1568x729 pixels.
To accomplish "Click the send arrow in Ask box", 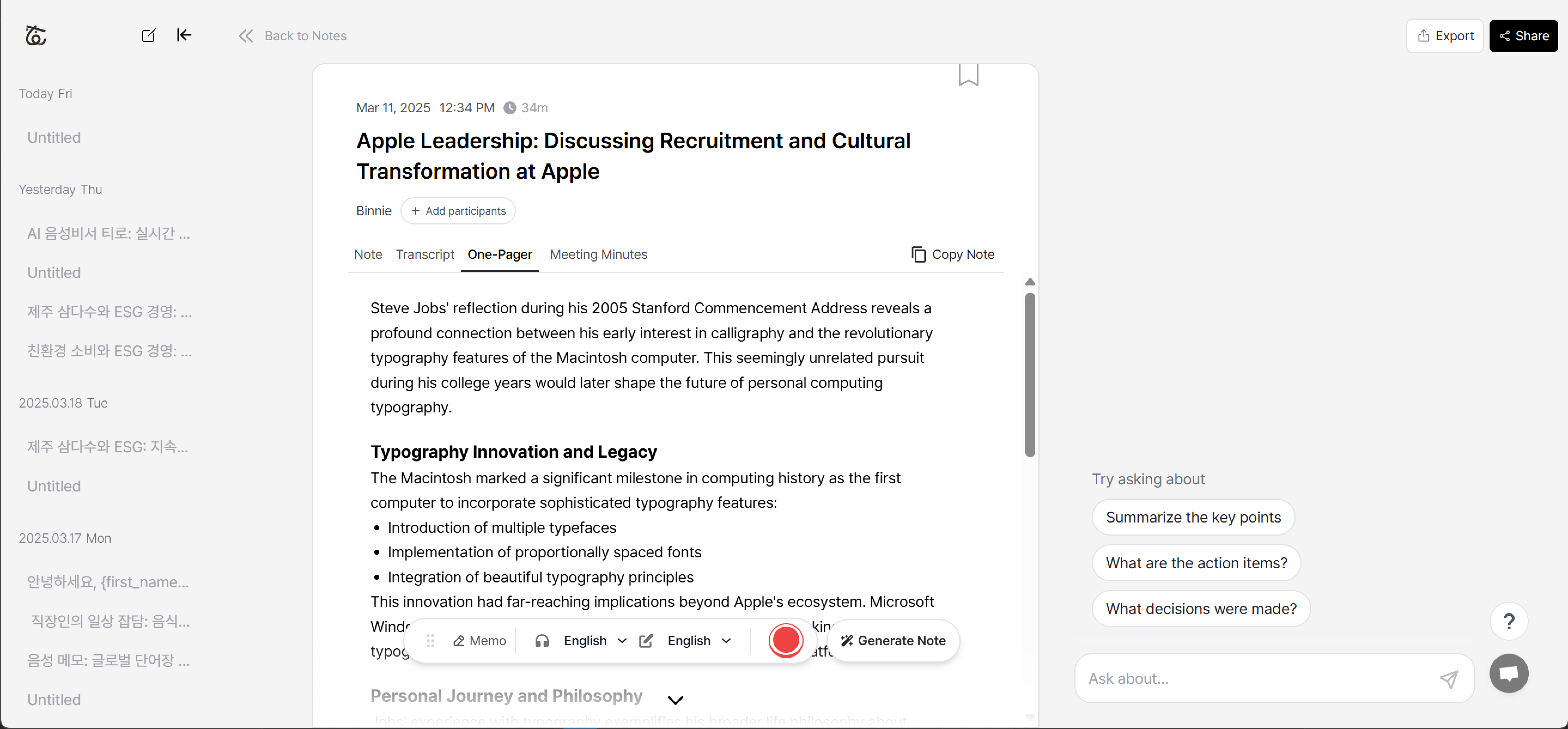I will click(1448, 679).
